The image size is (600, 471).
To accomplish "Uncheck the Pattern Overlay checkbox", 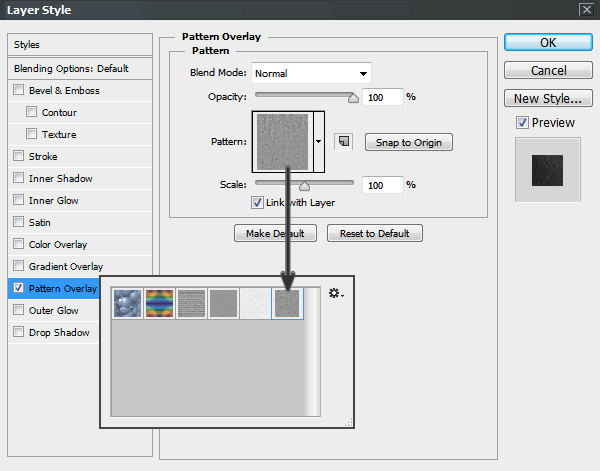I will pyautogui.click(x=19, y=289).
